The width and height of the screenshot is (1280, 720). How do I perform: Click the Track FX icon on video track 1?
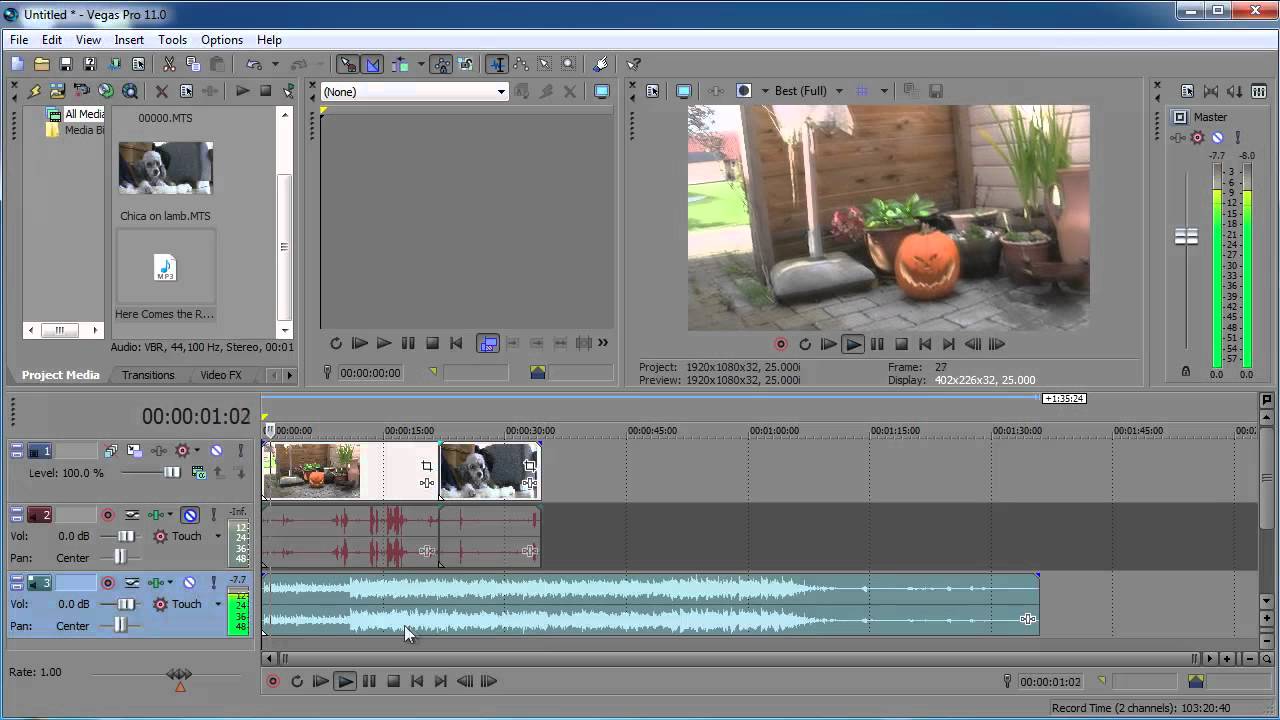pyautogui.click(x=182, y=451)
